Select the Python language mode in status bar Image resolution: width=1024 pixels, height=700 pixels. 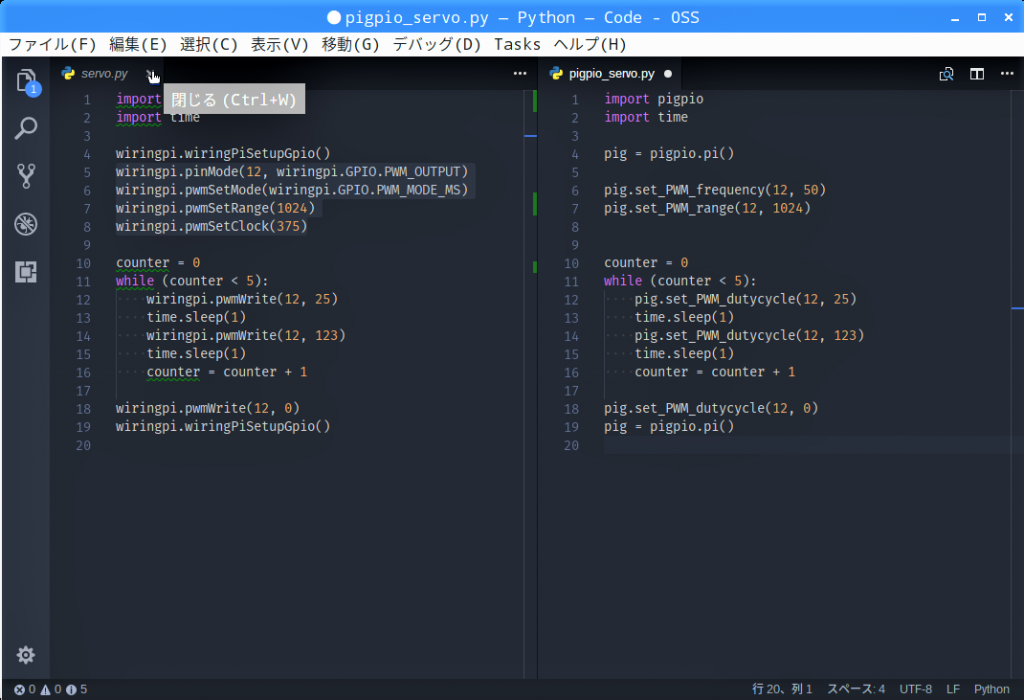[x=991, y=689]
